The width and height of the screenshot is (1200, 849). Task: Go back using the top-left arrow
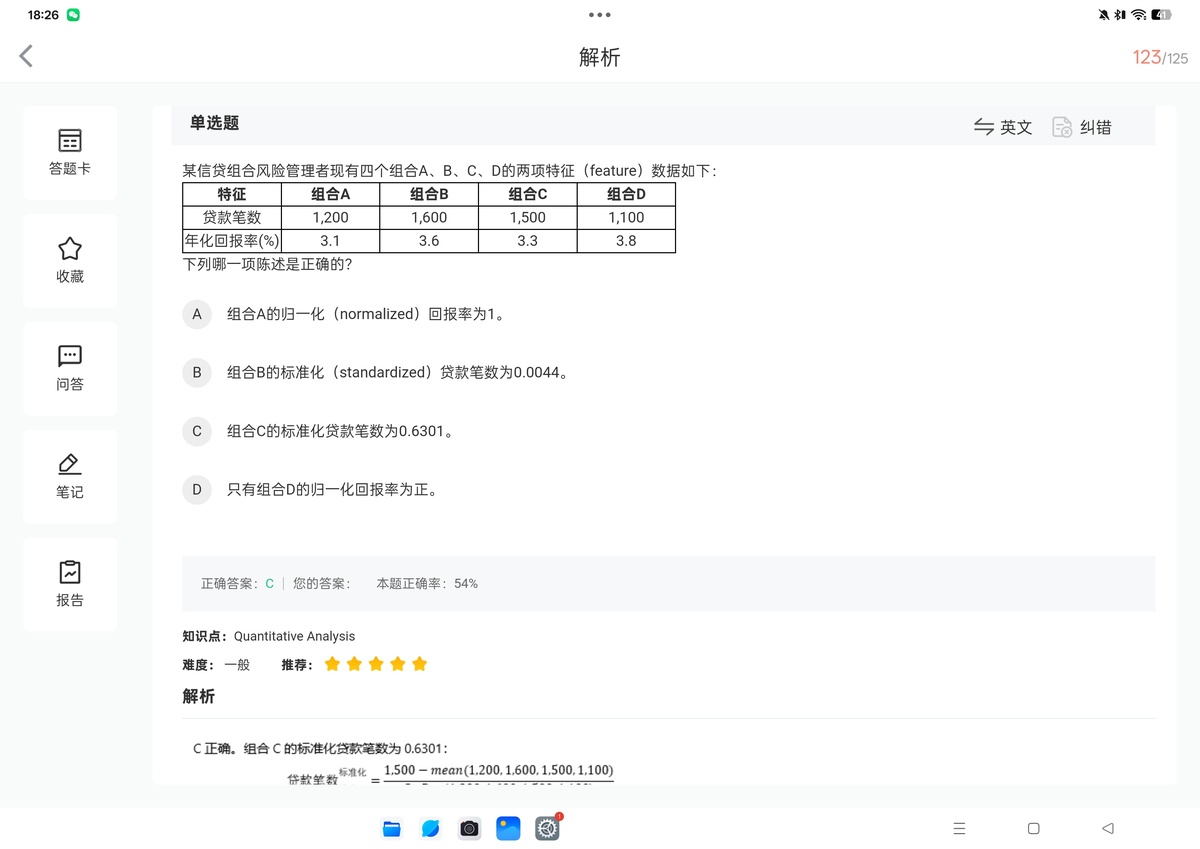click(27, 56)
